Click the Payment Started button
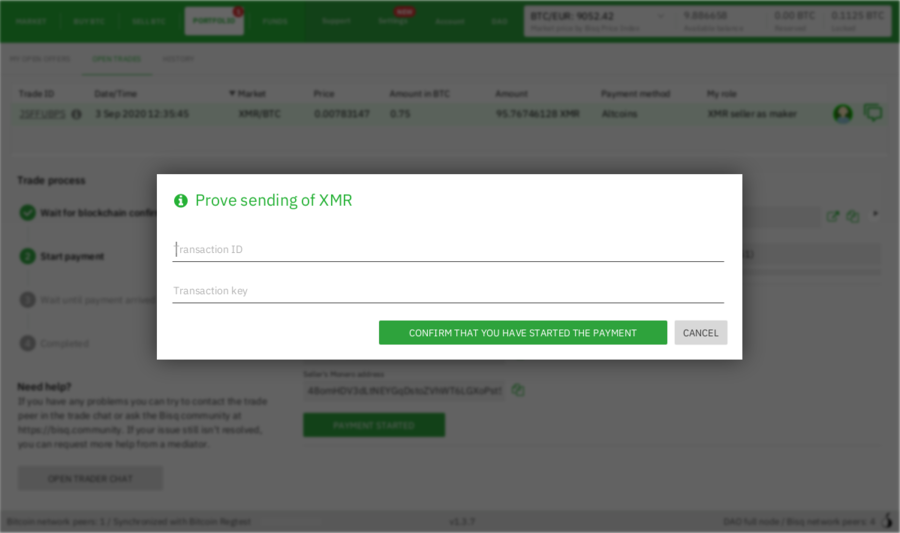This screenshot has width=900, height=533. click(374, 425)
